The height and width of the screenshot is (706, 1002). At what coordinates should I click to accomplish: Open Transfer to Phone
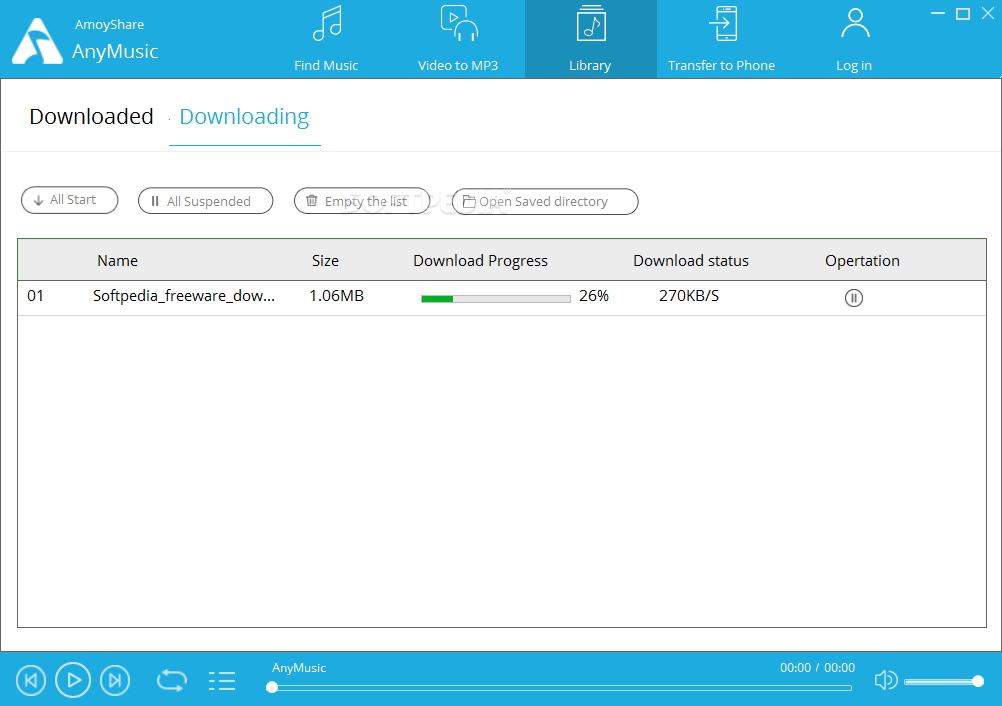(722, 40)
